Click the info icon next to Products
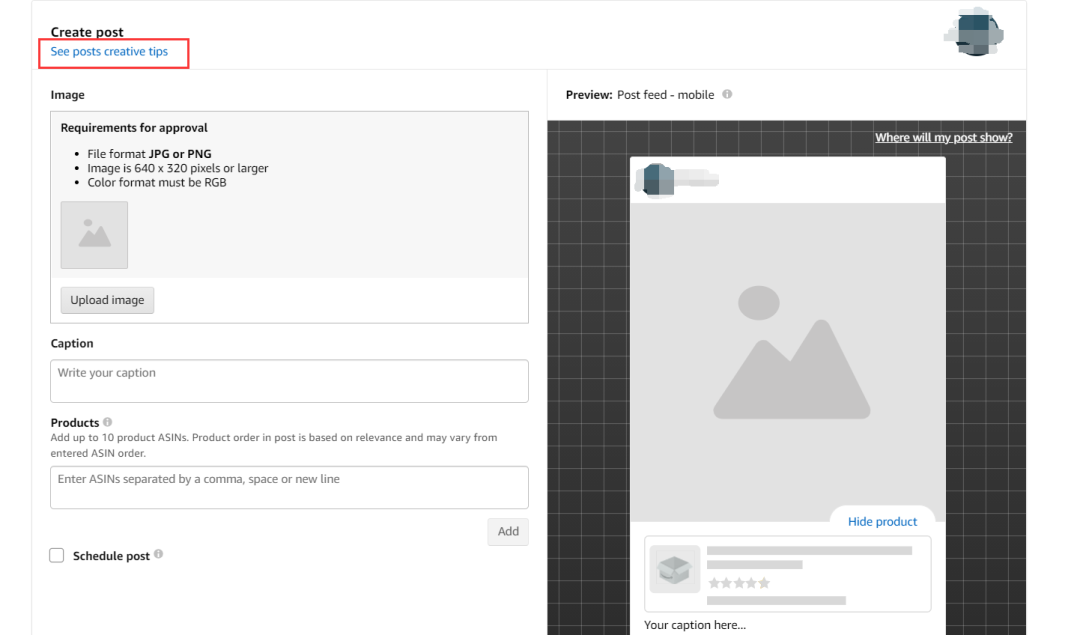Viewport: 1080px width, 635px height. coord(107,422)
